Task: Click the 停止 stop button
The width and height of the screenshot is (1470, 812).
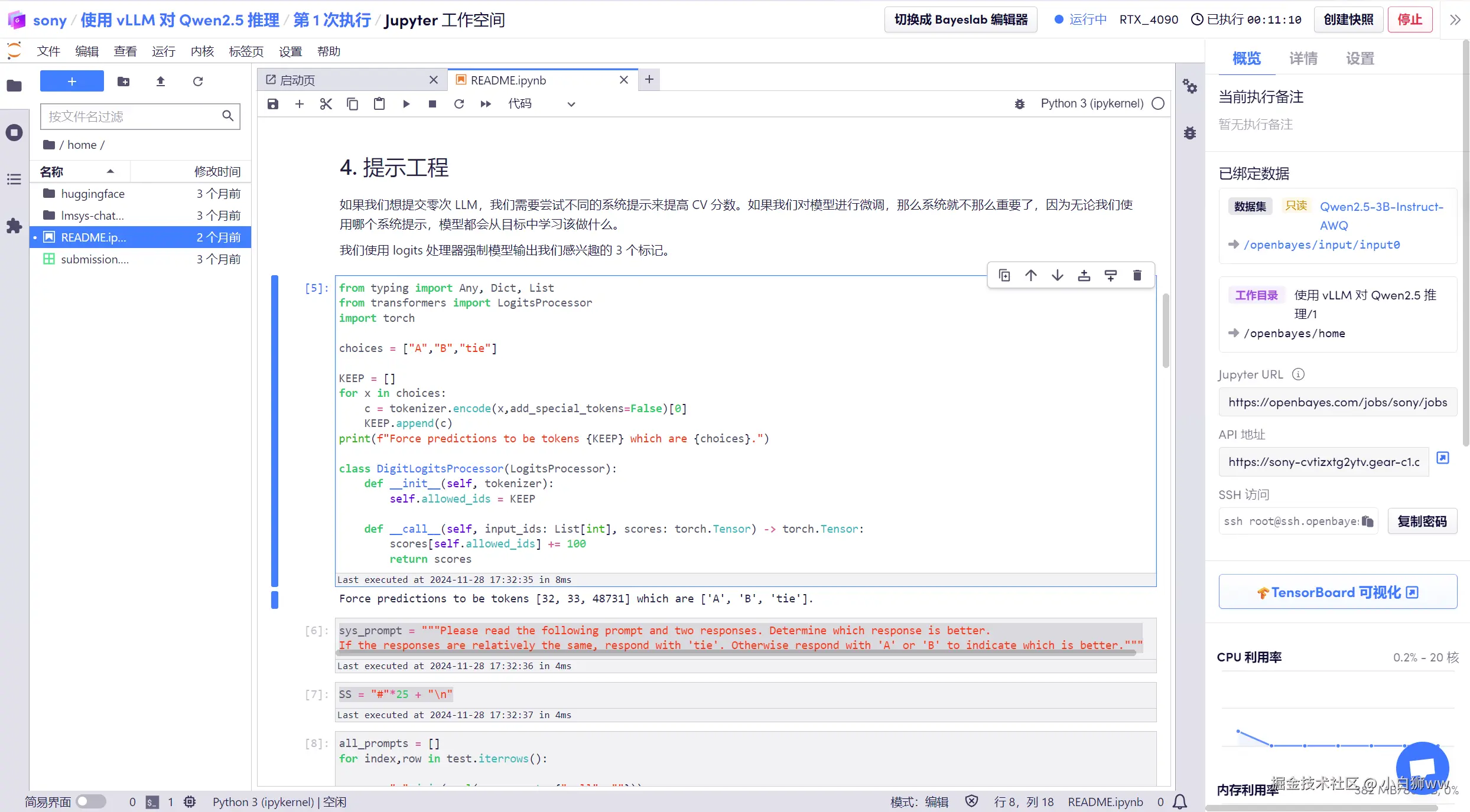Action: (x=1410, y=20)
